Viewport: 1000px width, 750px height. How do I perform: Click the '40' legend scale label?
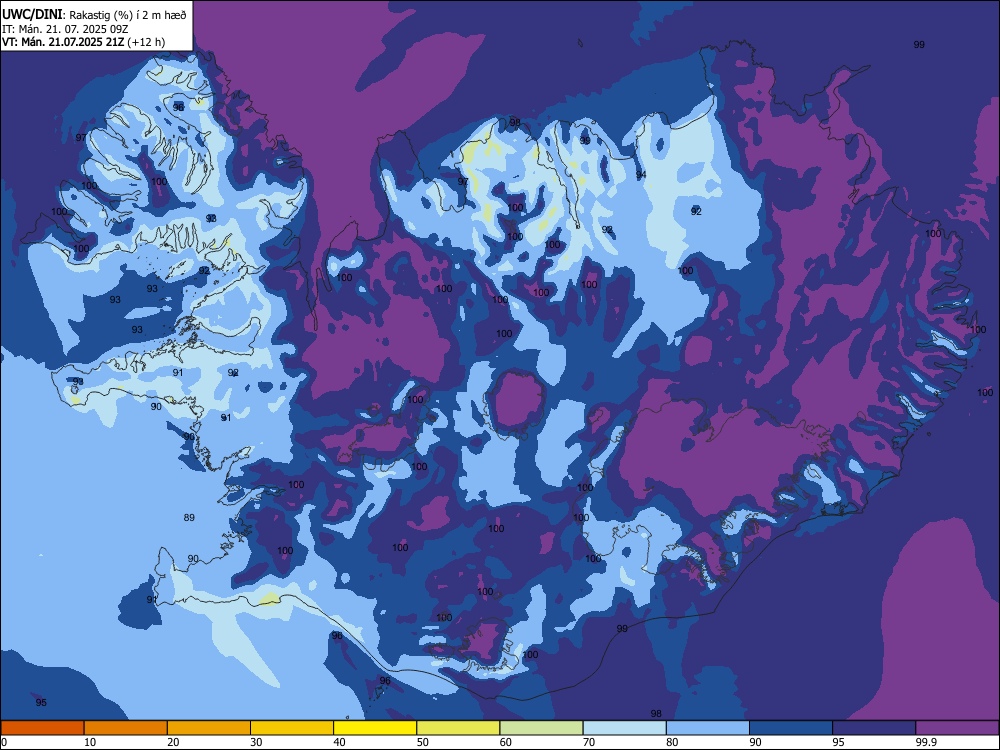coord(340,742)
